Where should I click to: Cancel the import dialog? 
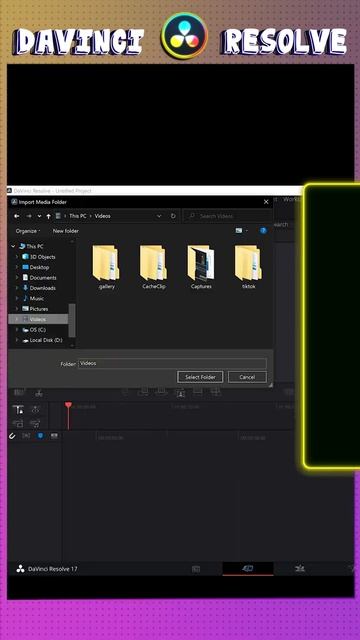point(247,377)
